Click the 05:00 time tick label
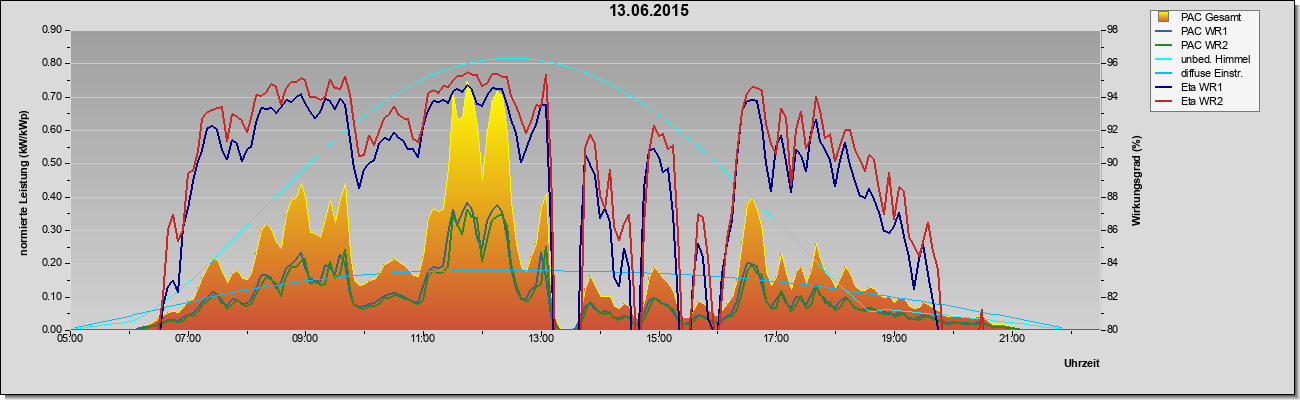Screen dimensions: 1300x400 click(x=70, y=339)
